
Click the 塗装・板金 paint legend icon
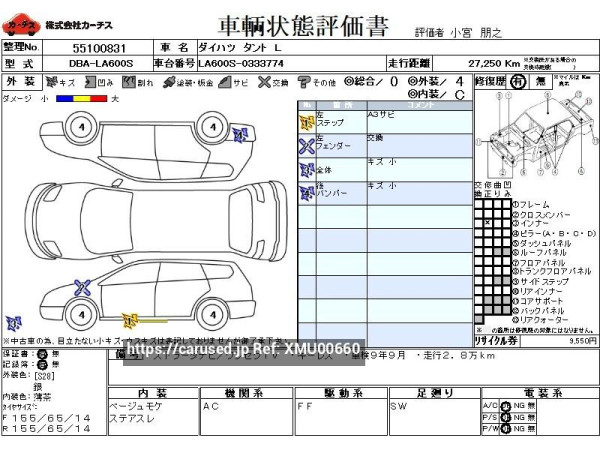168,82
